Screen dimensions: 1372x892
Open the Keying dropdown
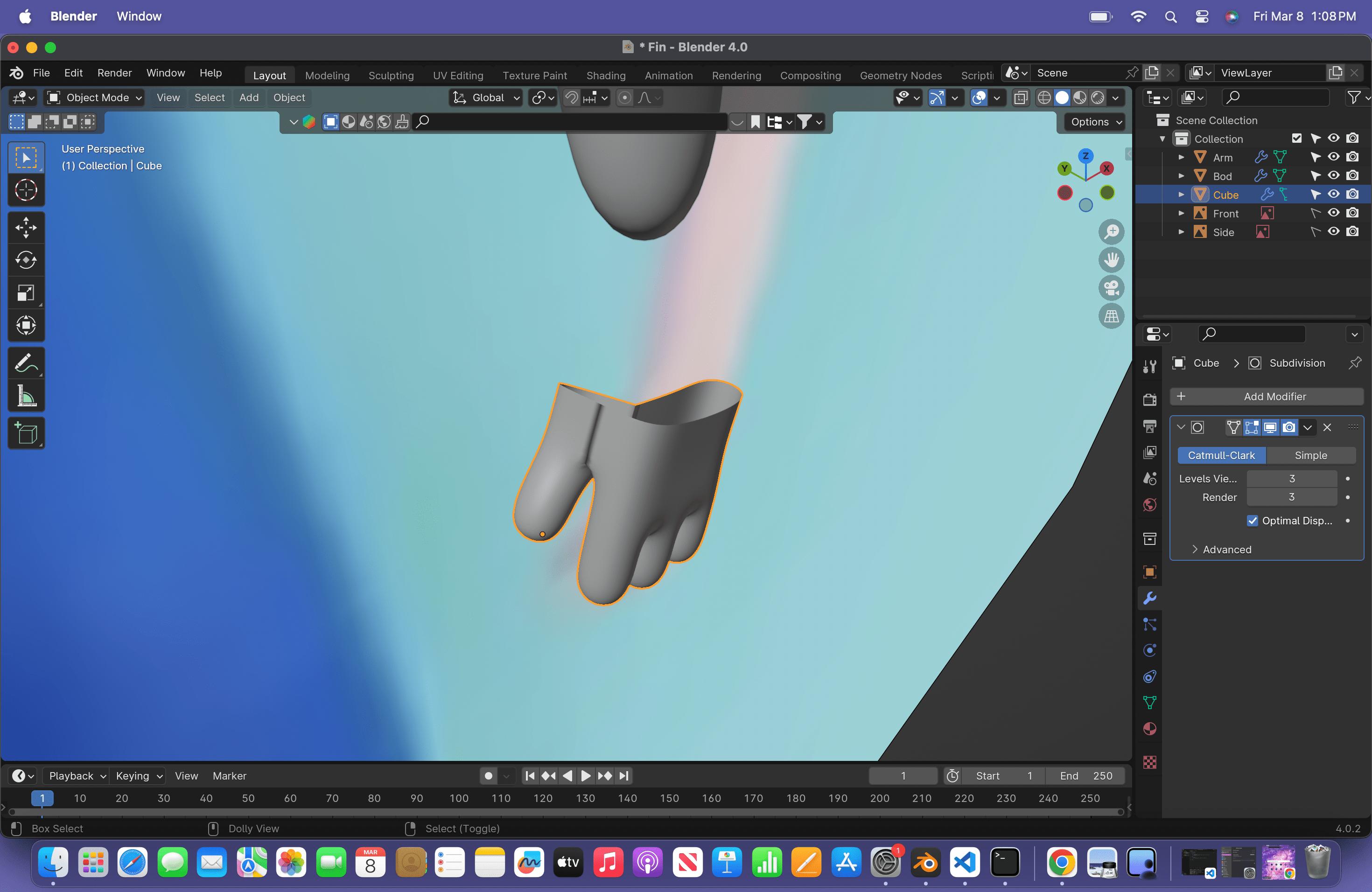tap(138, 776)
